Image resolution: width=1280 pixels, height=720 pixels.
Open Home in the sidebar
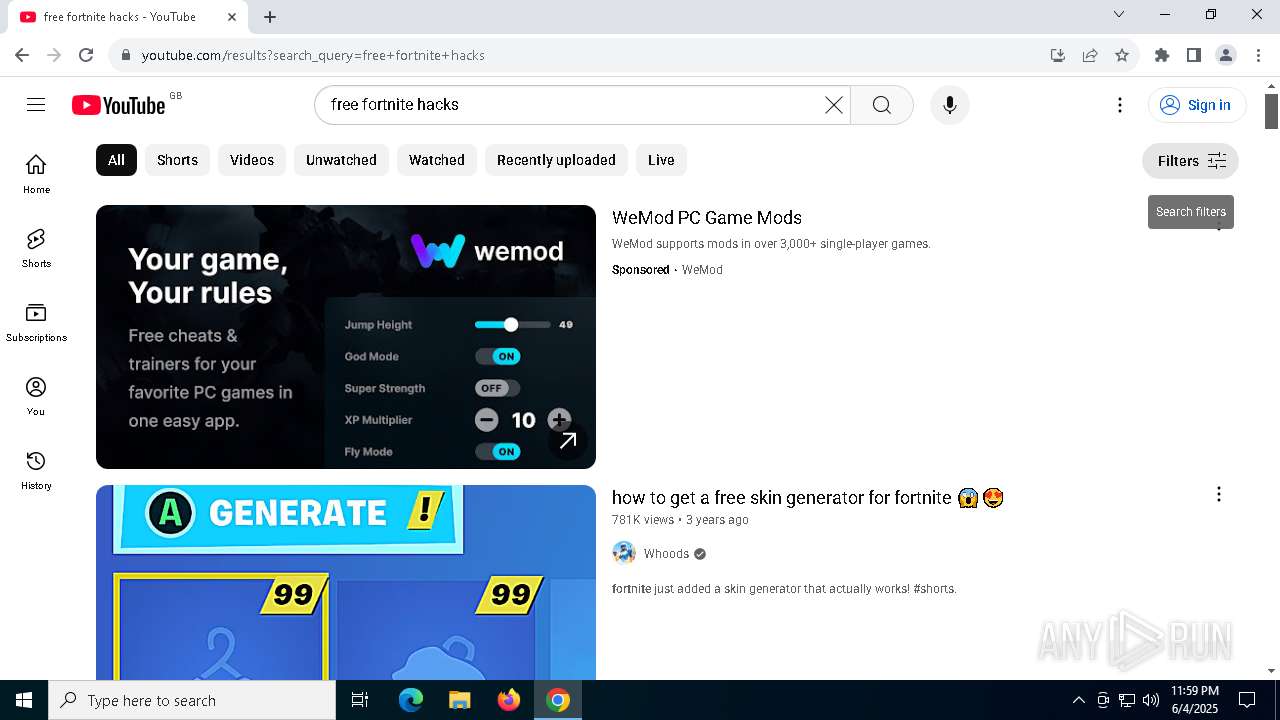coord(36,174)
